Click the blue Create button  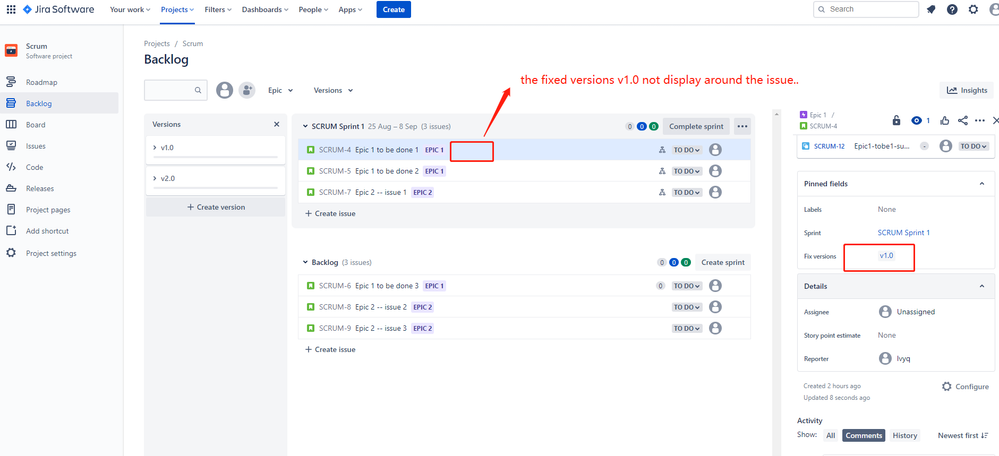394,10
